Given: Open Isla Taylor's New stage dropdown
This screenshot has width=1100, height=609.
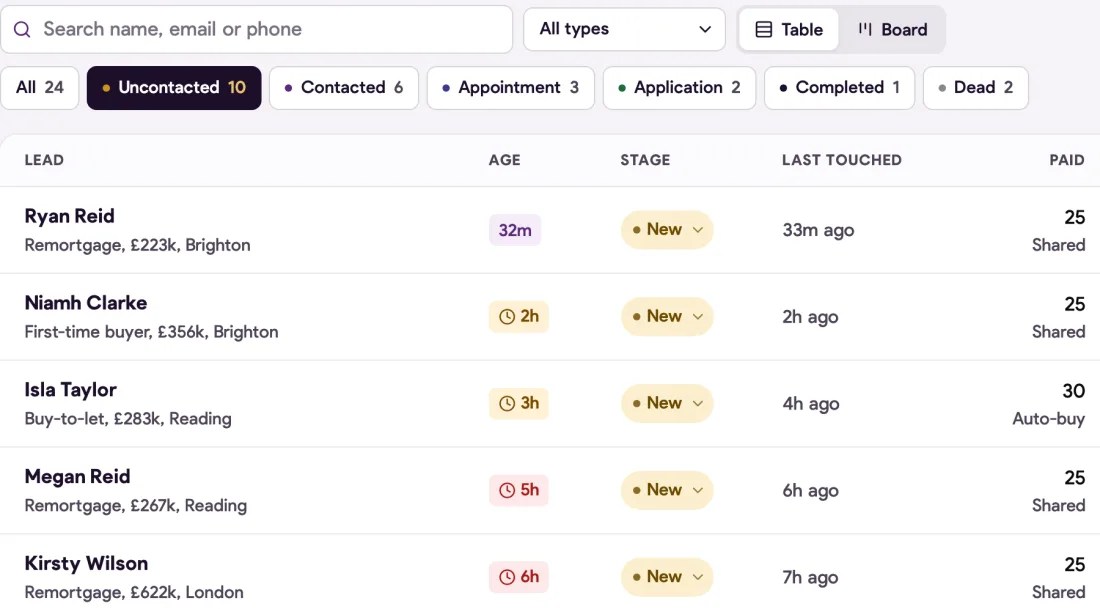Looking at the screenshot, I should click(x=667, y=403).
